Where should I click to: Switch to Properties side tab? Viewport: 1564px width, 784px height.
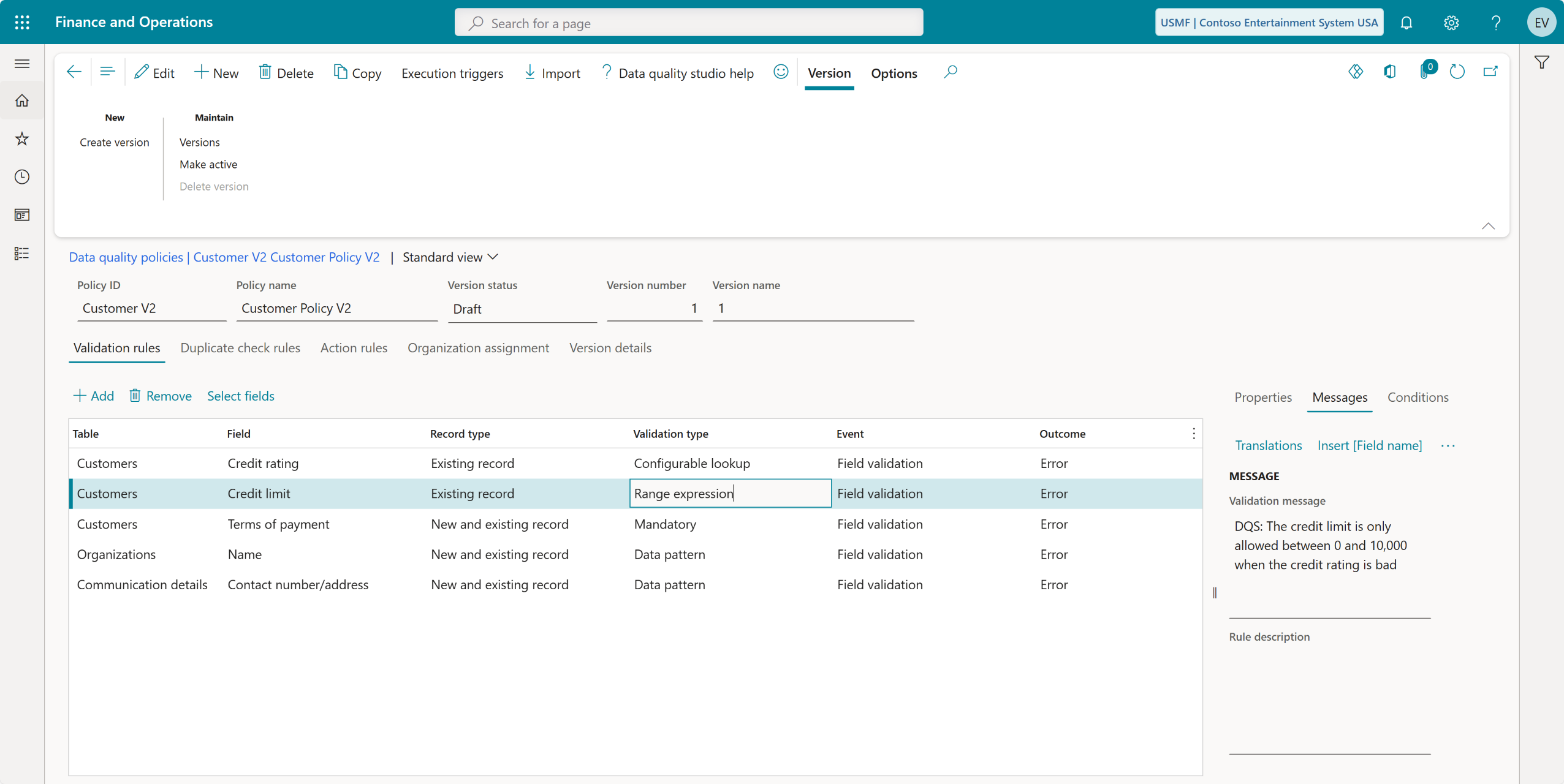[1263, 397]
